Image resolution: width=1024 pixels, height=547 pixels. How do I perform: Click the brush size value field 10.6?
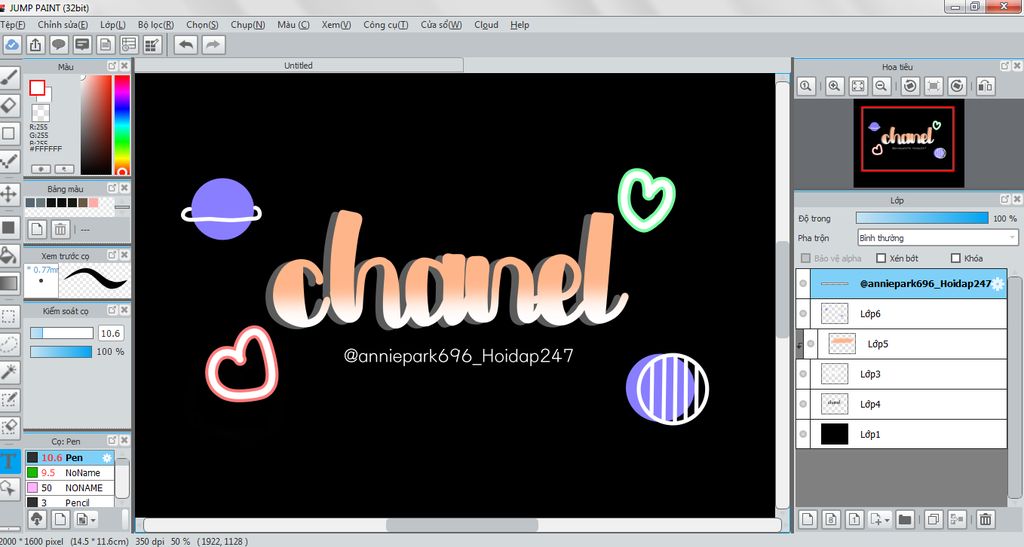(x=110, y=333)
